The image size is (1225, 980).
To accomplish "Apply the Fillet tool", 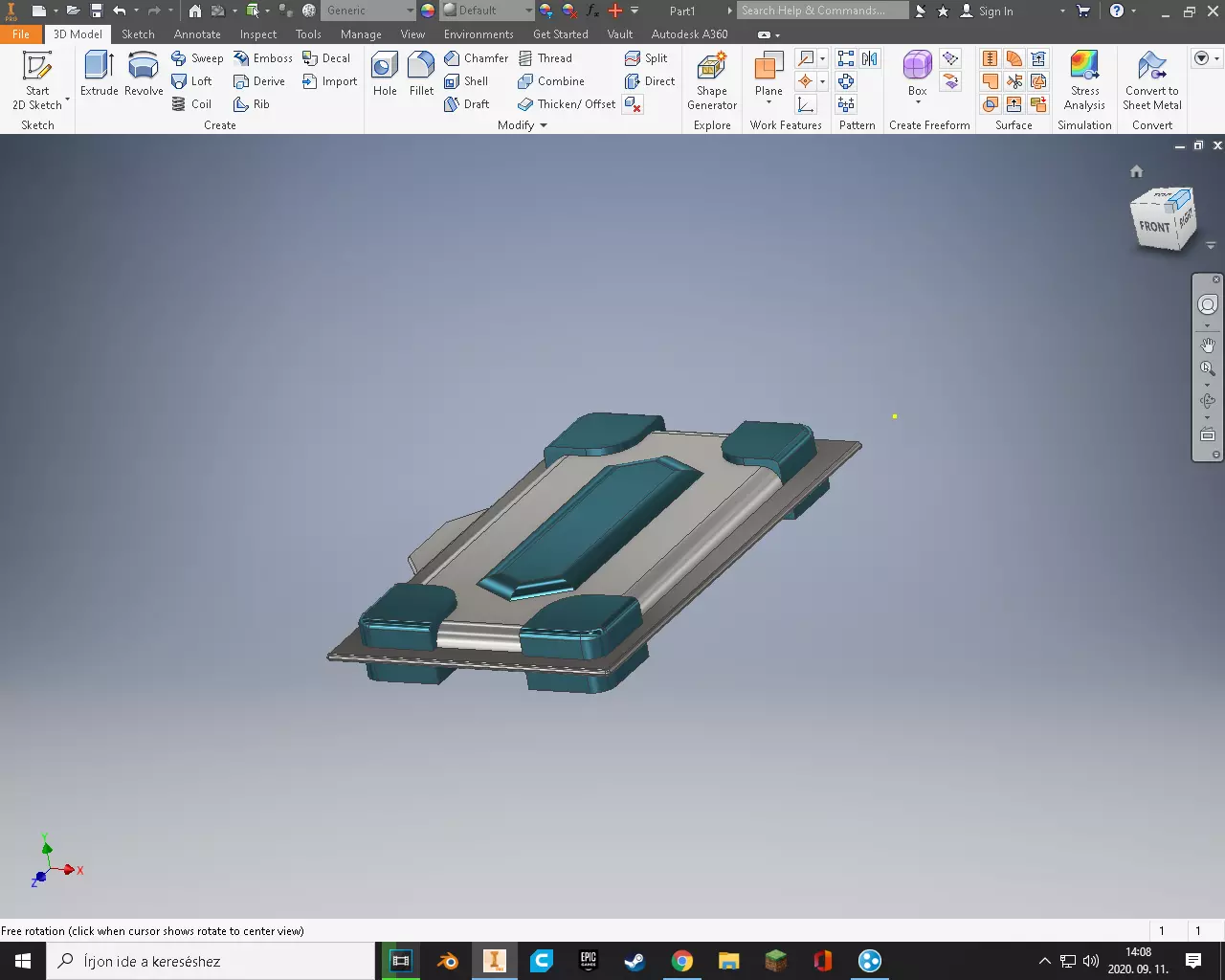I will coord(421,75).
